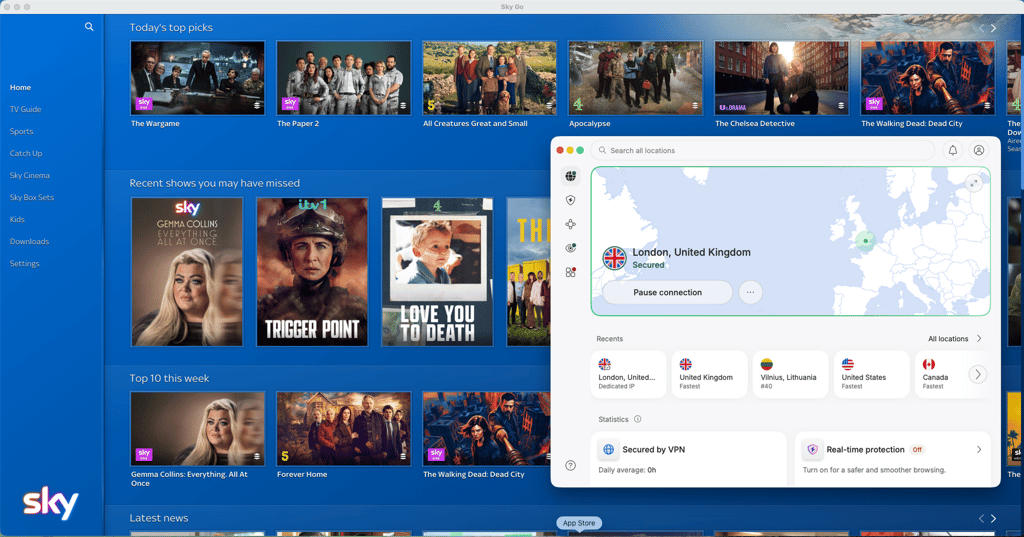Viewport: 1024px width, 537px height.
Task: Show more recent VPN locations with arrow
Action: tap(978, 374)
